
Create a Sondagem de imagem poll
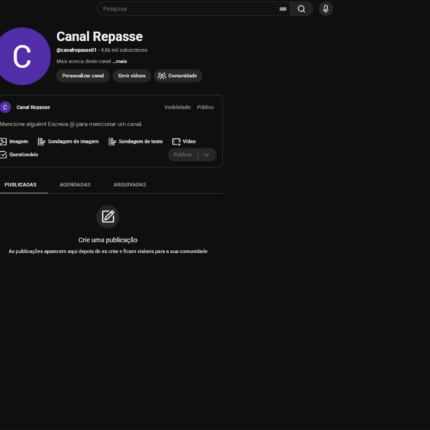click(68, 142)
